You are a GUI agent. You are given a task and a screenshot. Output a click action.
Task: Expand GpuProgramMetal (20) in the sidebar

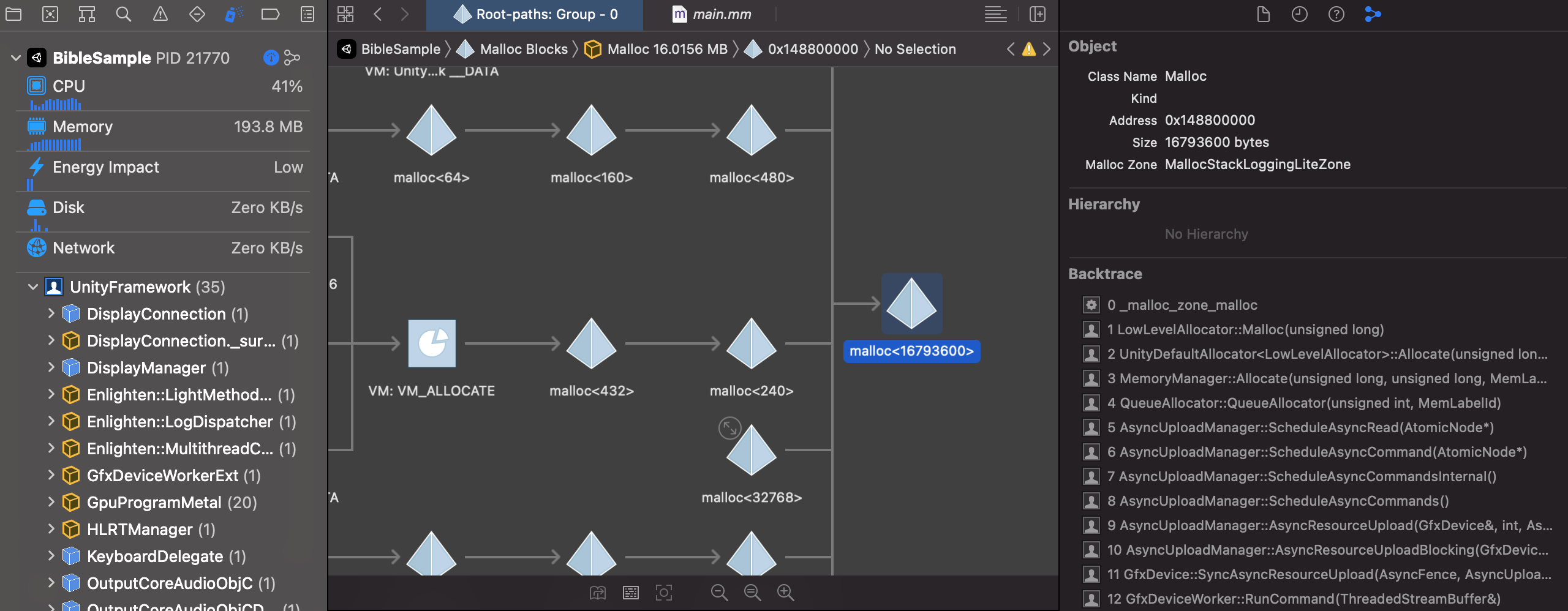[51, 503]
